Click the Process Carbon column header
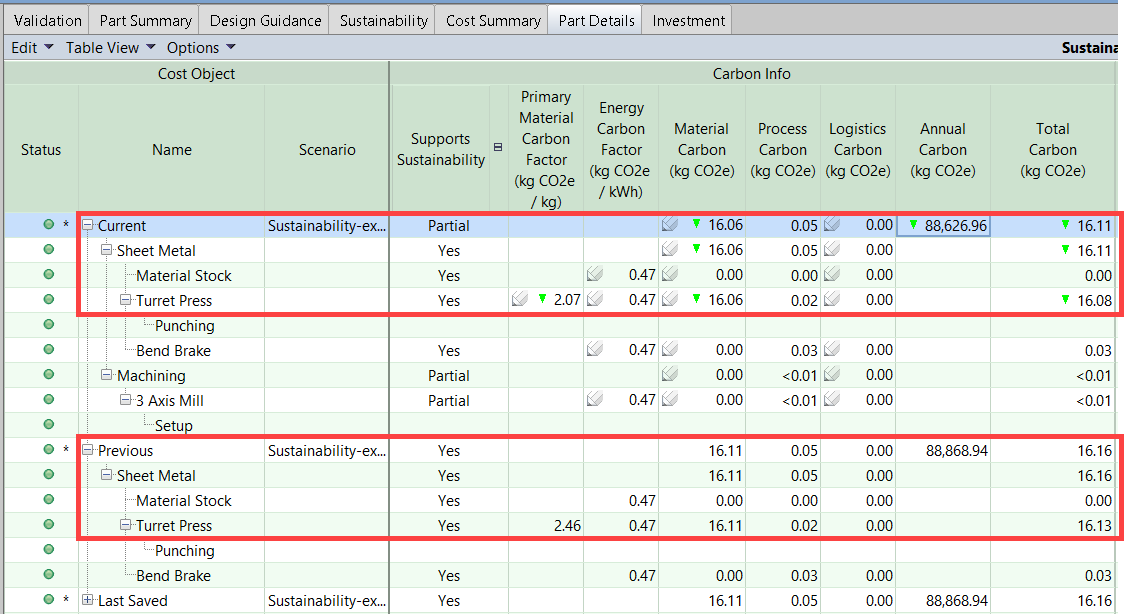 pyautogui.click(x=782, y=149)
